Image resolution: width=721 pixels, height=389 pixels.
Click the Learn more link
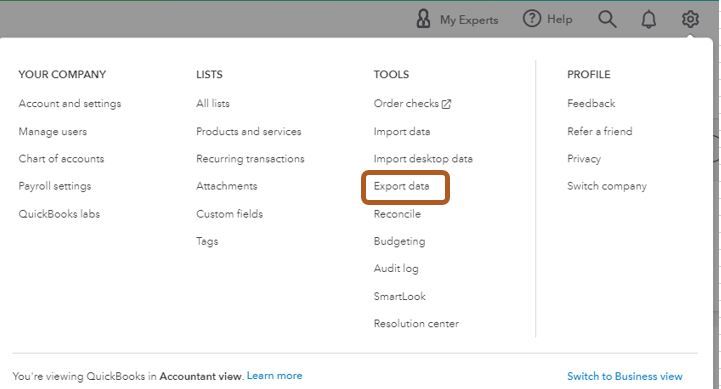click(x=275, y=376)
